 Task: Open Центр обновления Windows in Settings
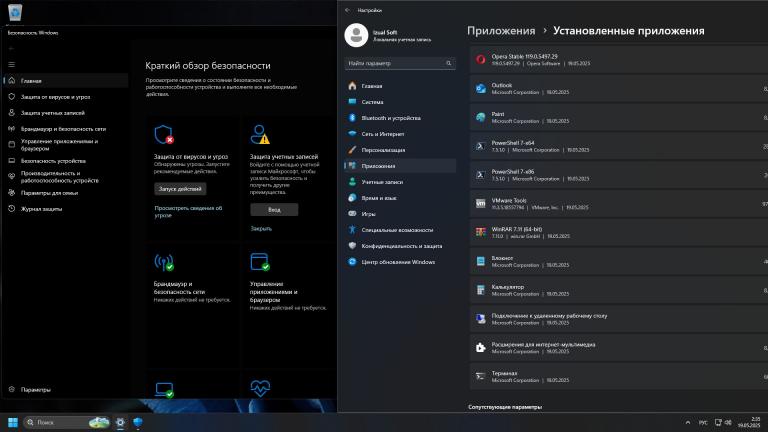tap(400, 262)
